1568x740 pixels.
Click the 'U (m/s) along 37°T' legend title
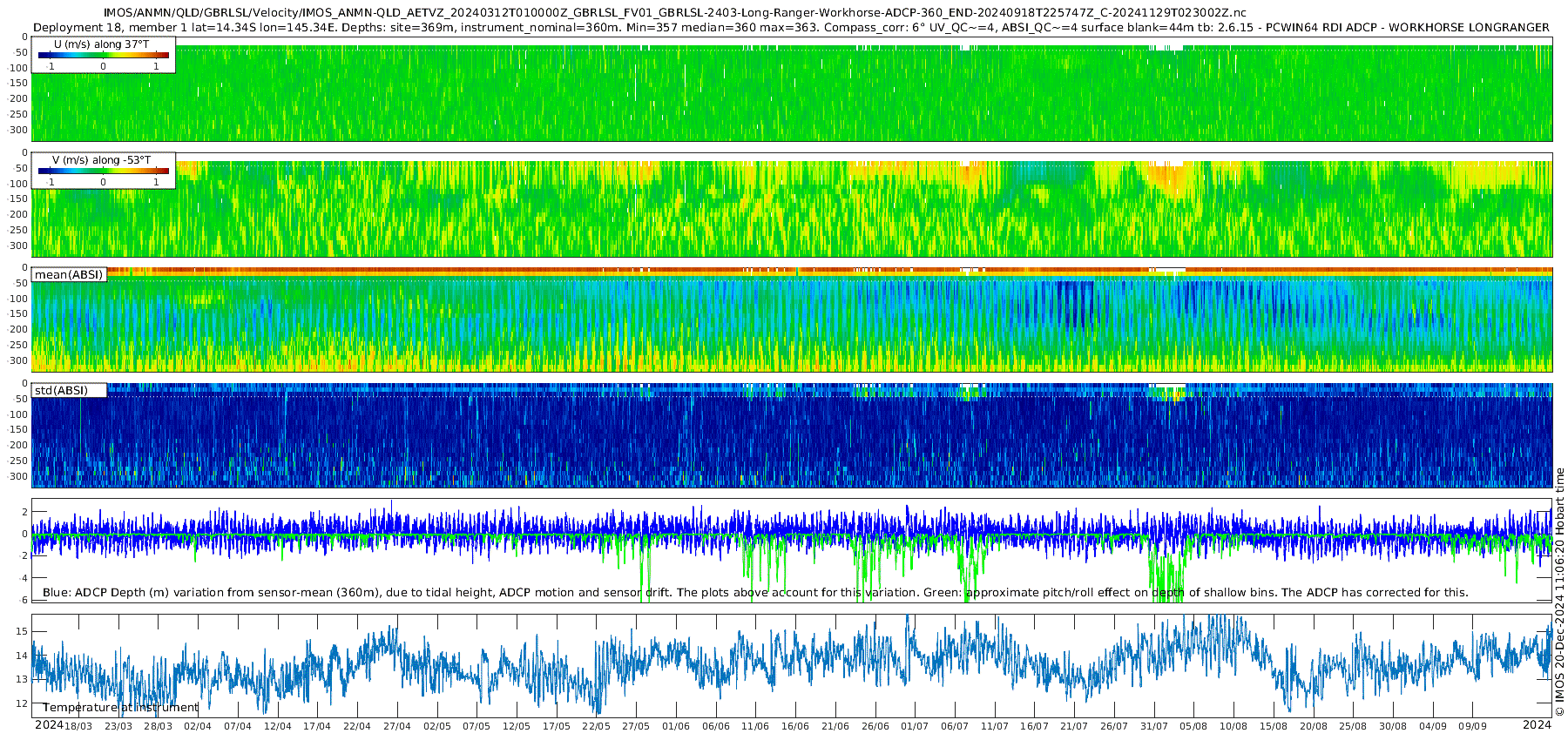[x=101, y=44]
